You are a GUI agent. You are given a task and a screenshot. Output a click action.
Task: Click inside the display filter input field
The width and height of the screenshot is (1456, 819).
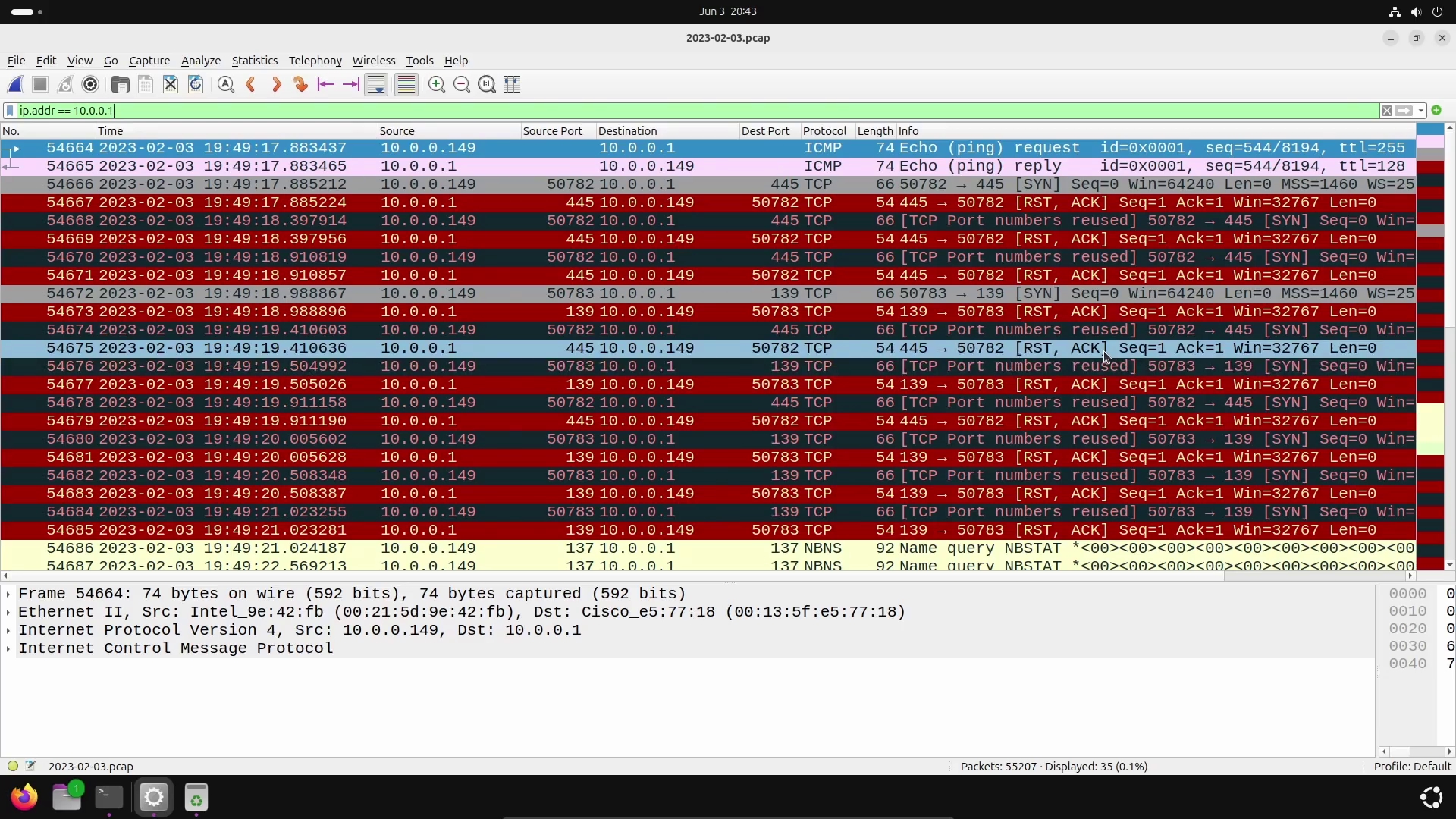(x=682, y=111)
